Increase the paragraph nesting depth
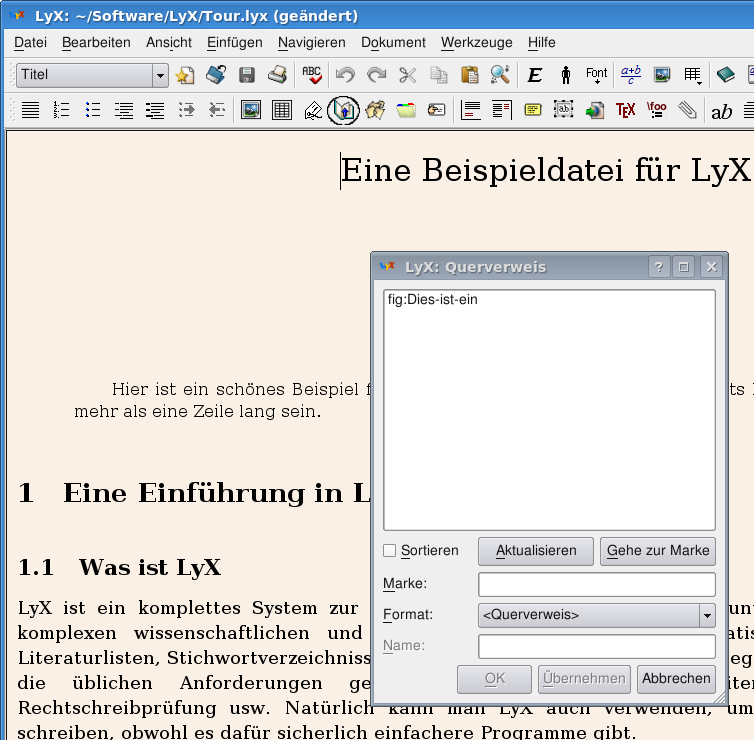 click(x=186, y=110)
